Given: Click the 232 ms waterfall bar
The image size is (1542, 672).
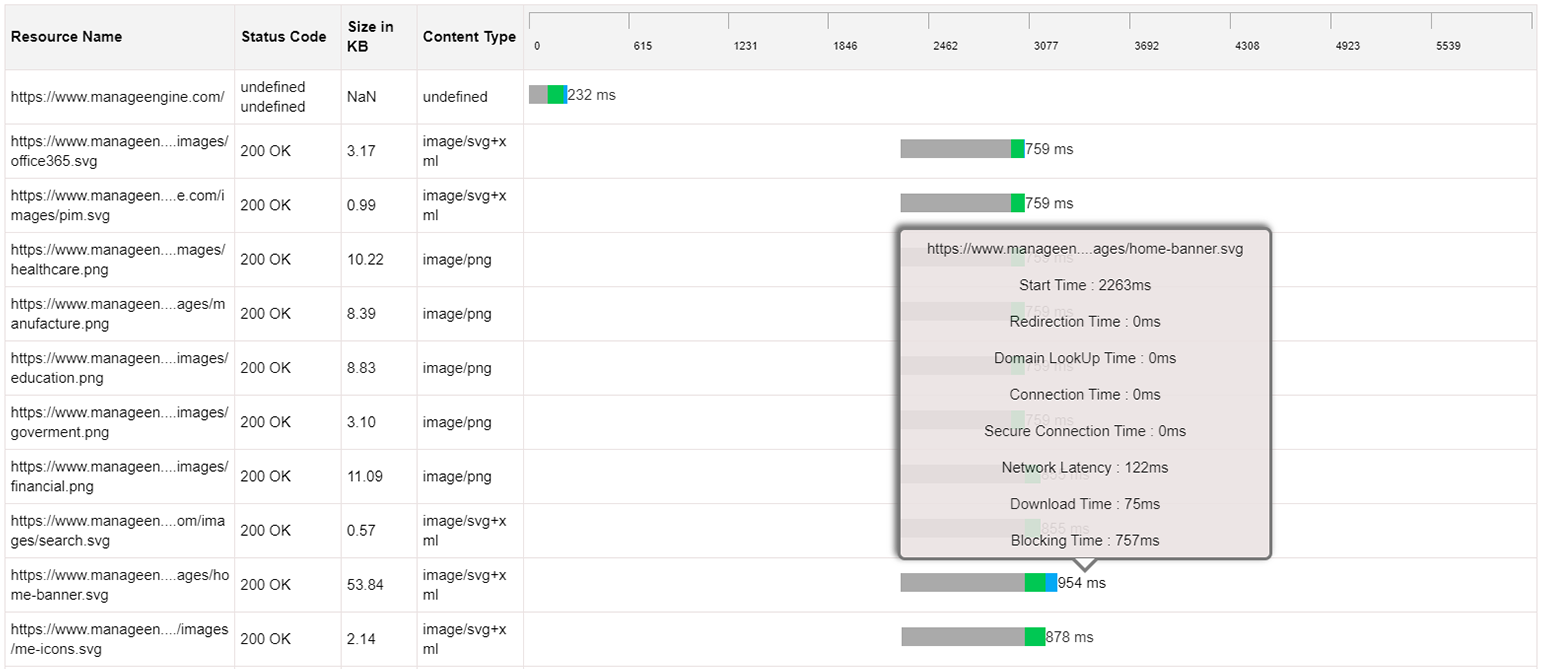Looking at the screenshot, I should click(547, 95).
